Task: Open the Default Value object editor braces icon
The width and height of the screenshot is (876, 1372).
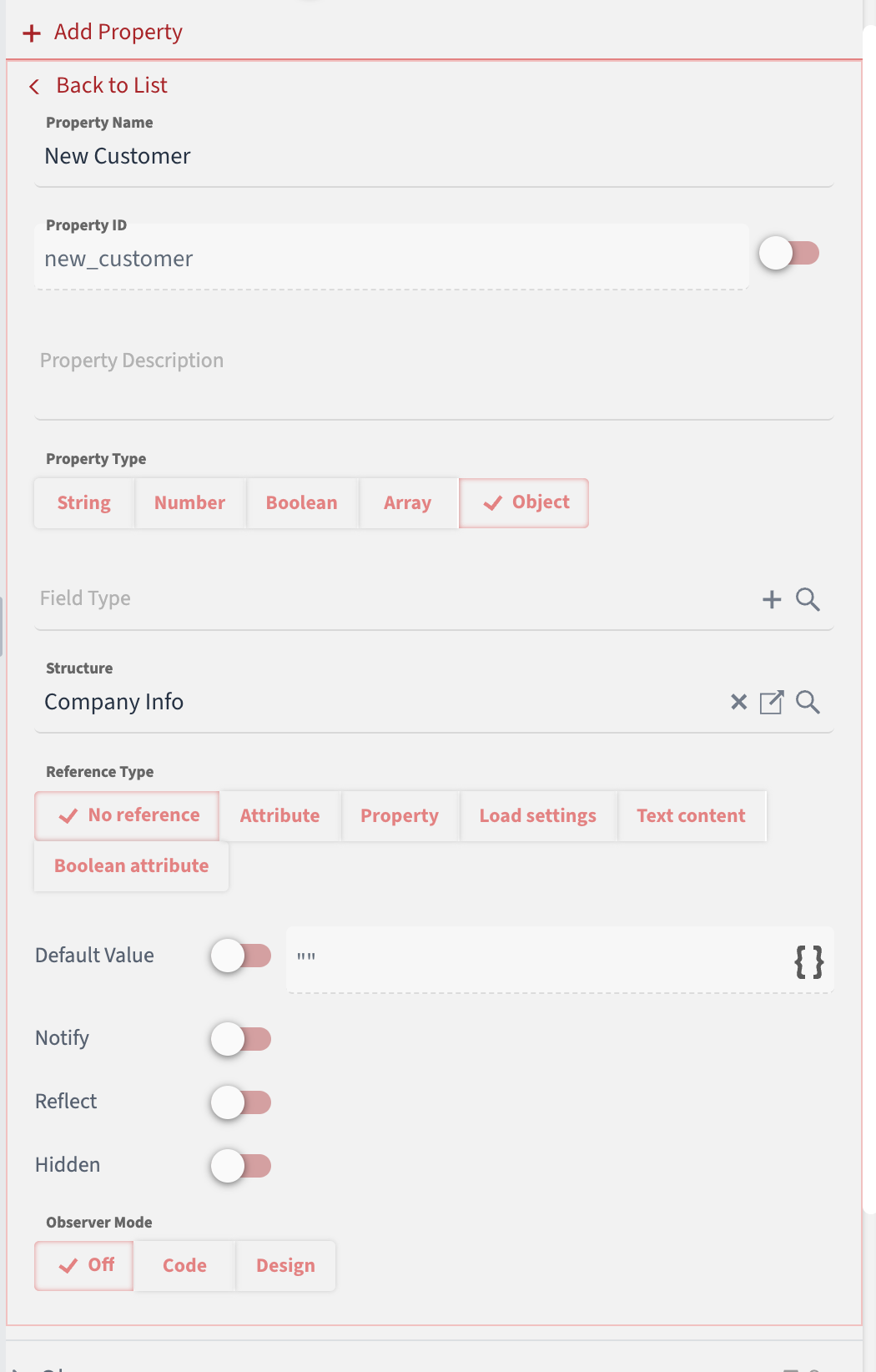Action: coord(808,963)
